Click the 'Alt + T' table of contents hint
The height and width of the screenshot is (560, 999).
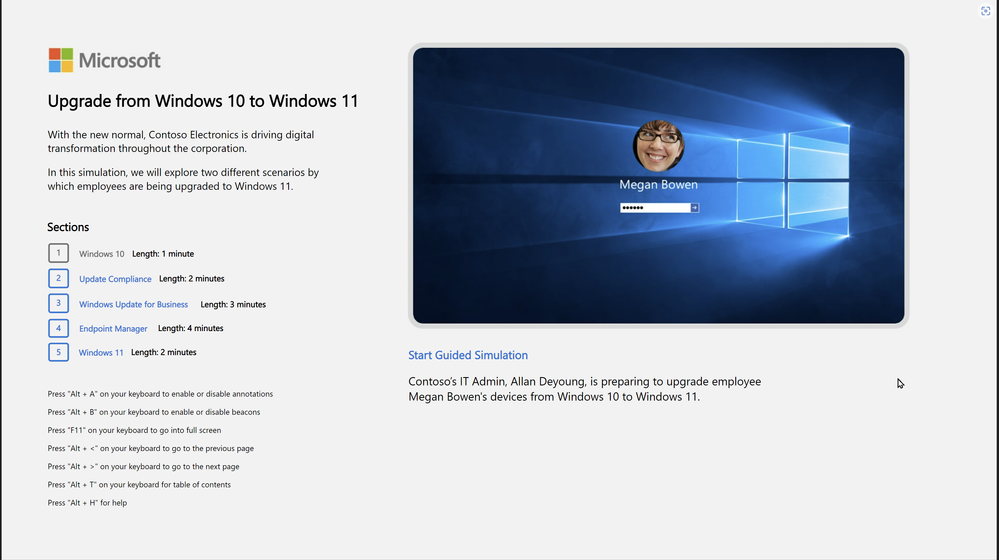(x=139, y=485)
